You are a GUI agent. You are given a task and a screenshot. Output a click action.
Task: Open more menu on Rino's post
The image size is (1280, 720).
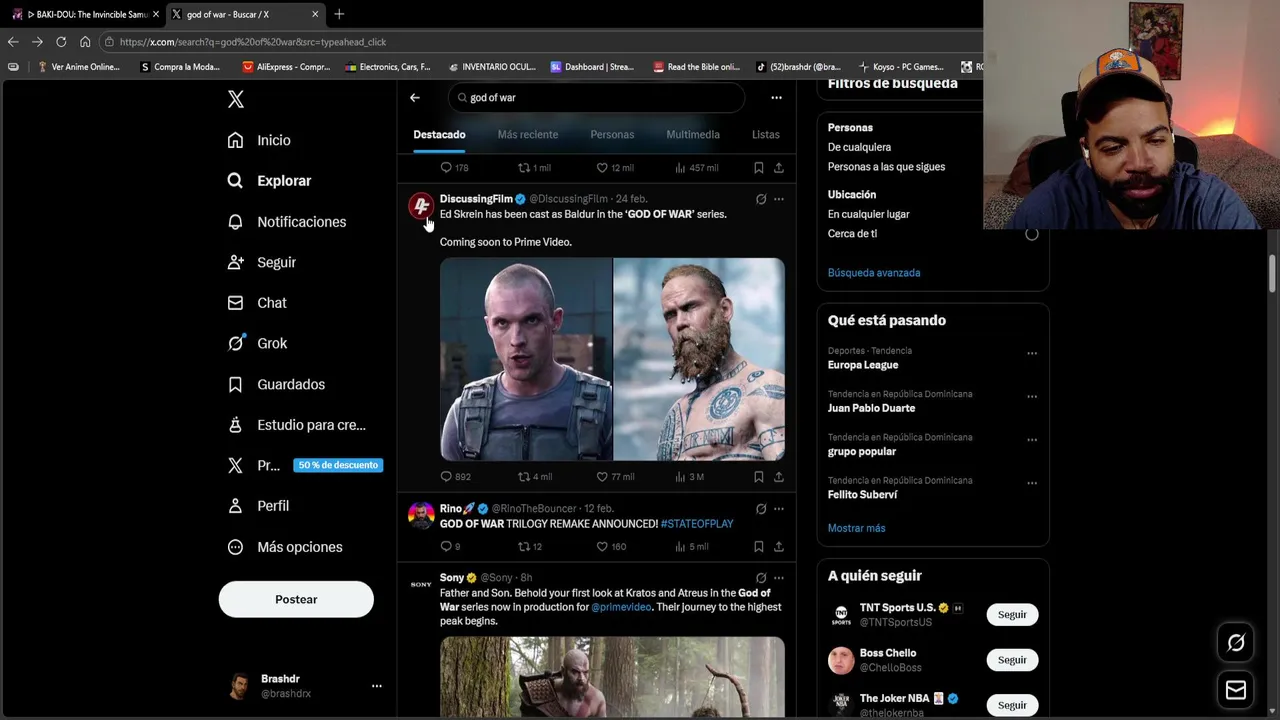tap(779, 509)
